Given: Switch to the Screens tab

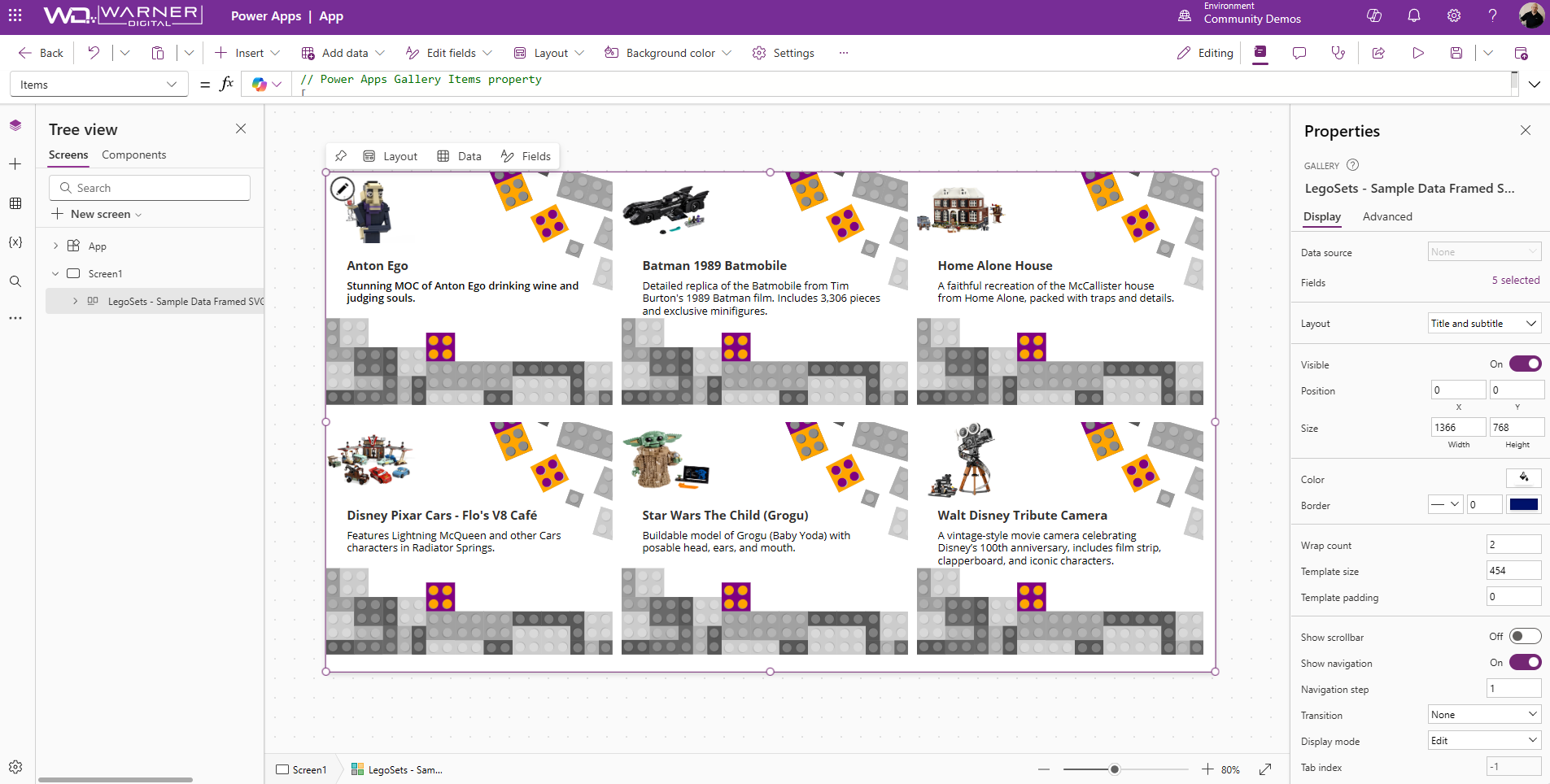Looking at the screenshot, I should 68,155.
